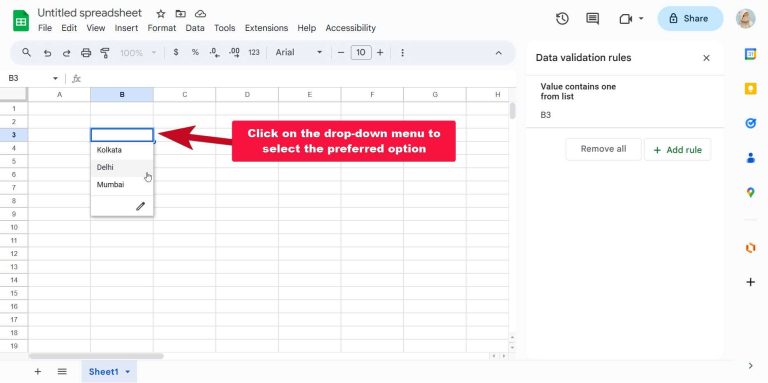This screenshot has height=383, width=768.
Task: Click the Add rule button
Action: 677,150
